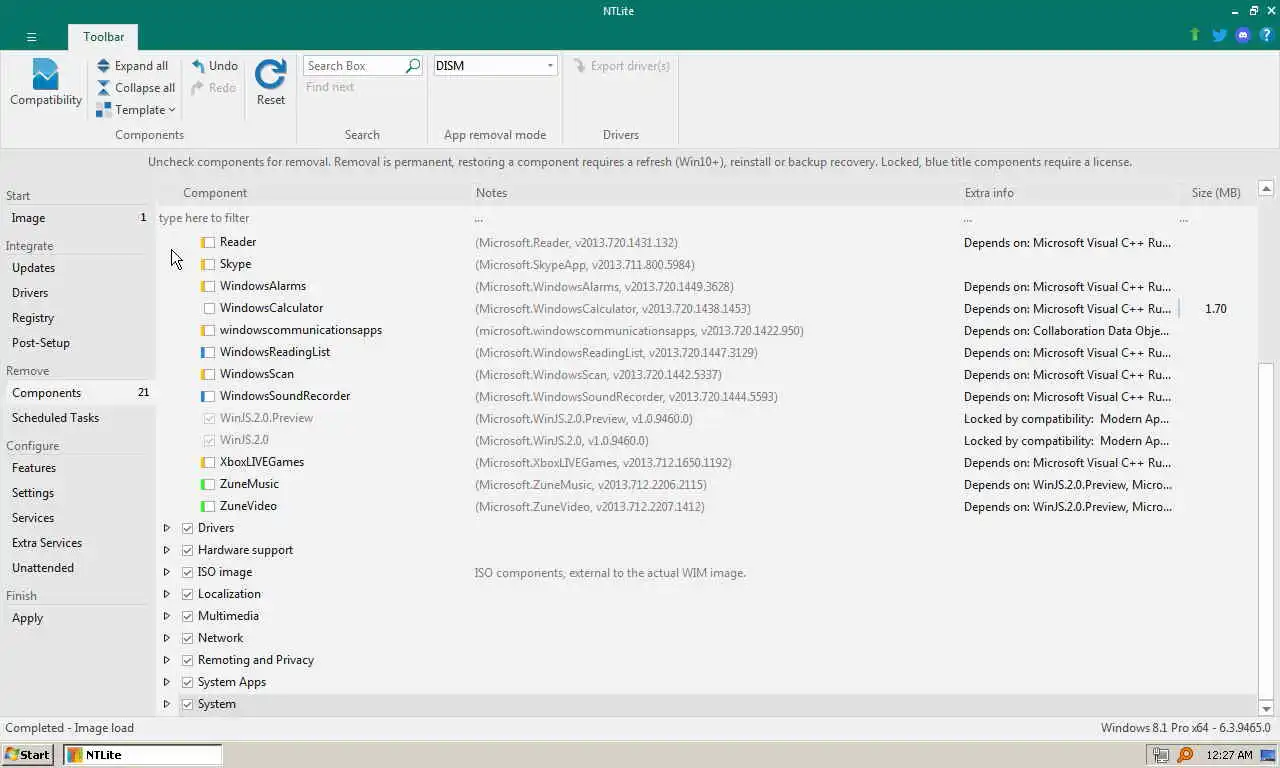Image resolution: width=1280 pixels, height=768 pixels.
Task: Open the Compatibility settings icon
Action: coord(45,75)
